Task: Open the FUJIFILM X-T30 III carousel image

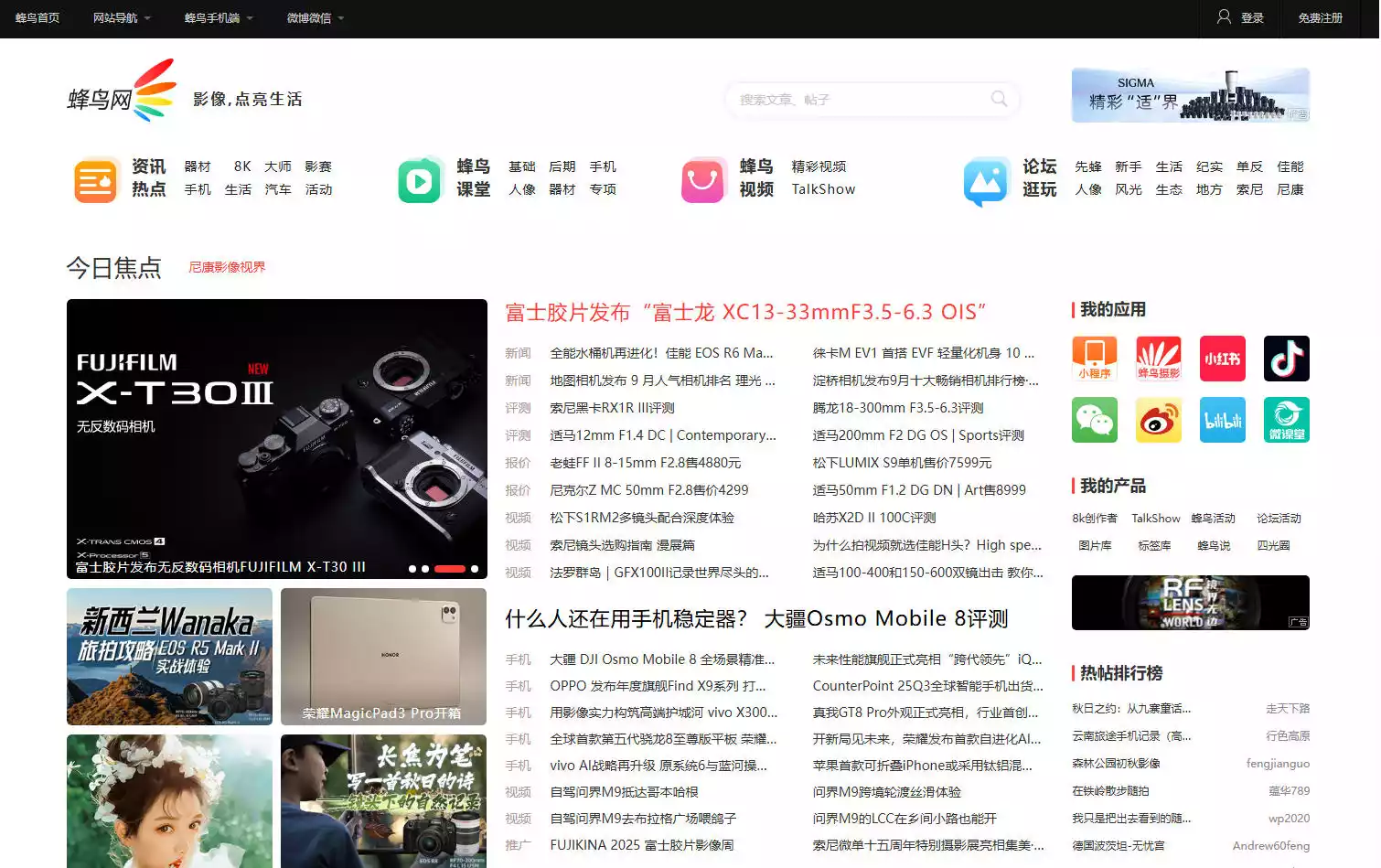Action: tap(277, 439)
